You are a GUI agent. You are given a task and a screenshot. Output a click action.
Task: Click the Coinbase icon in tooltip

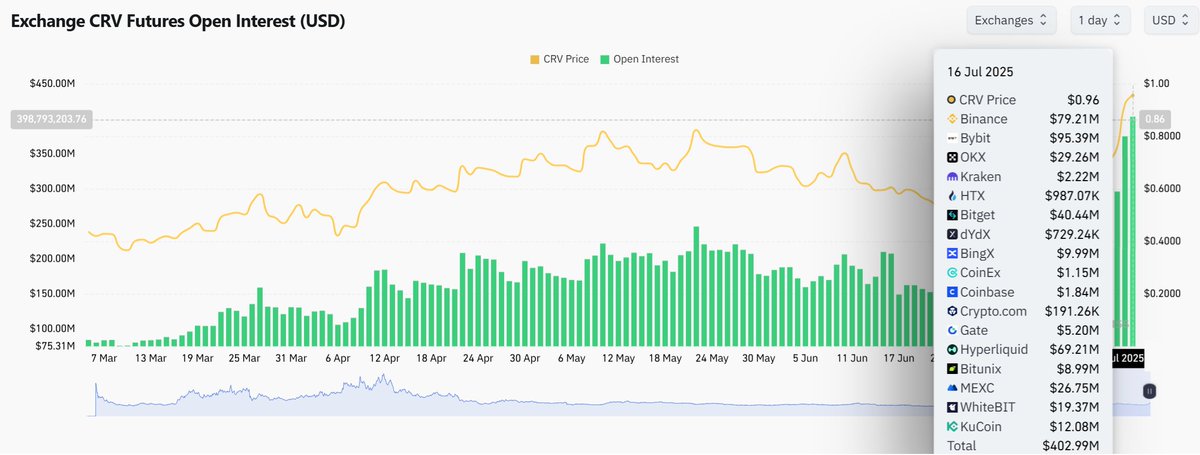point(952,292)
